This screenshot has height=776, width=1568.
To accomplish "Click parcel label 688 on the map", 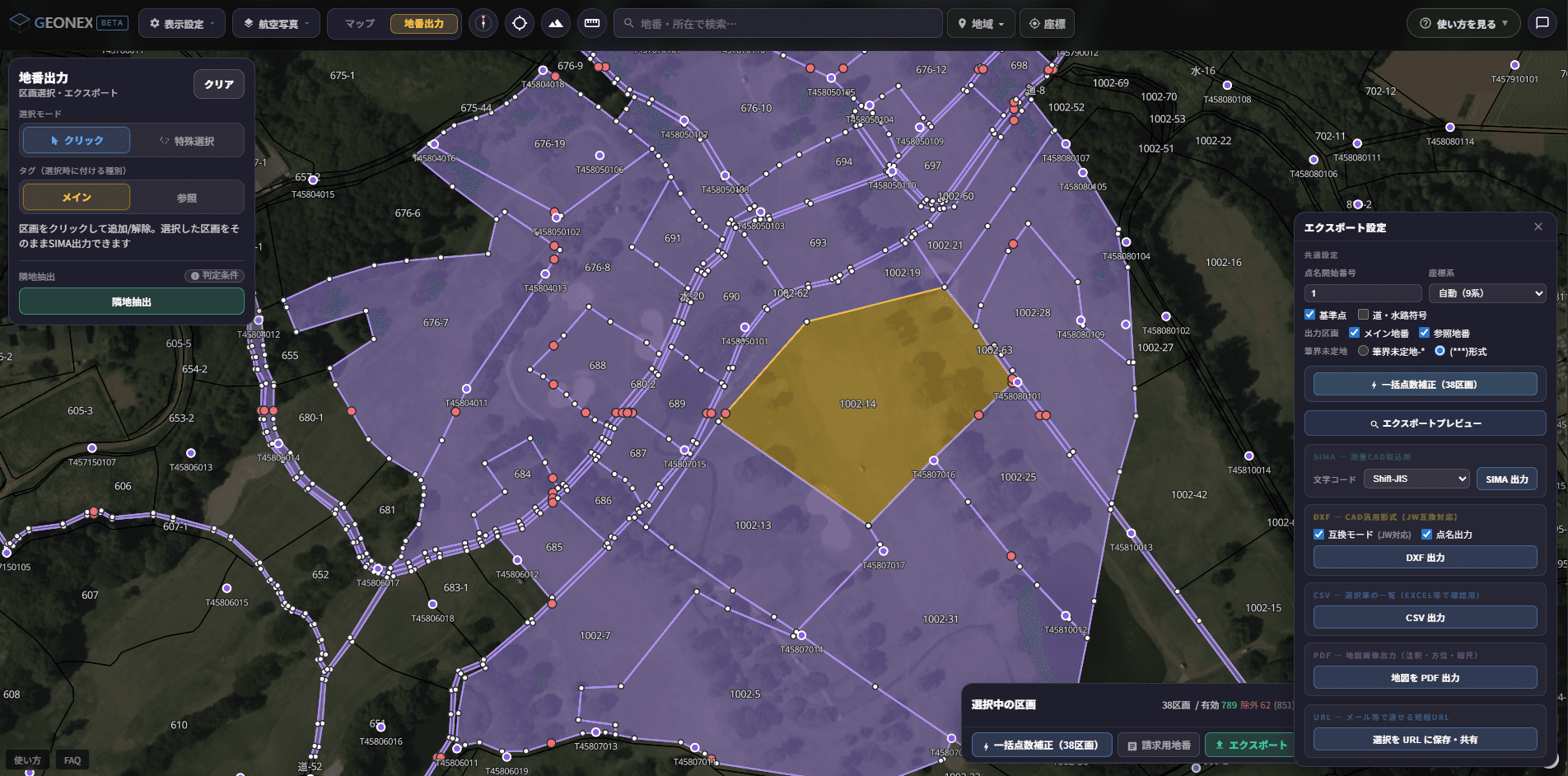I will [x=598, y=366].
